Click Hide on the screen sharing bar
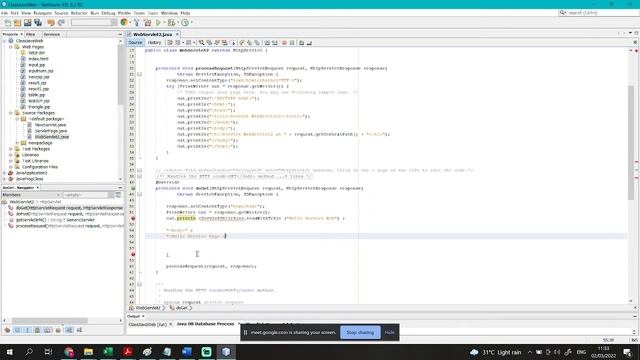Screen dimensions: 640x360 coord(389,332)
